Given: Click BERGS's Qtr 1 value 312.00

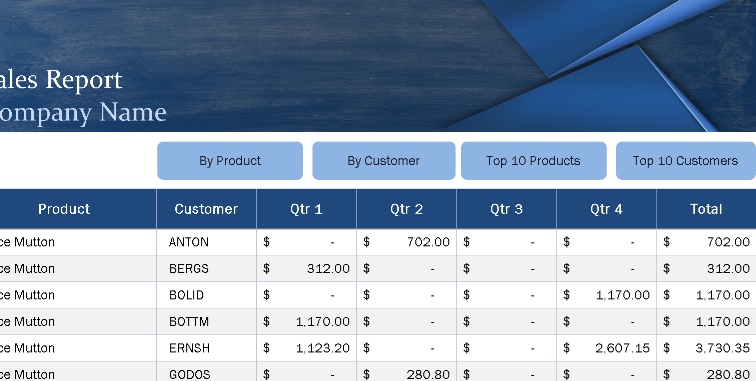Looking at the screenshot, I should click(x=306, y=269).
